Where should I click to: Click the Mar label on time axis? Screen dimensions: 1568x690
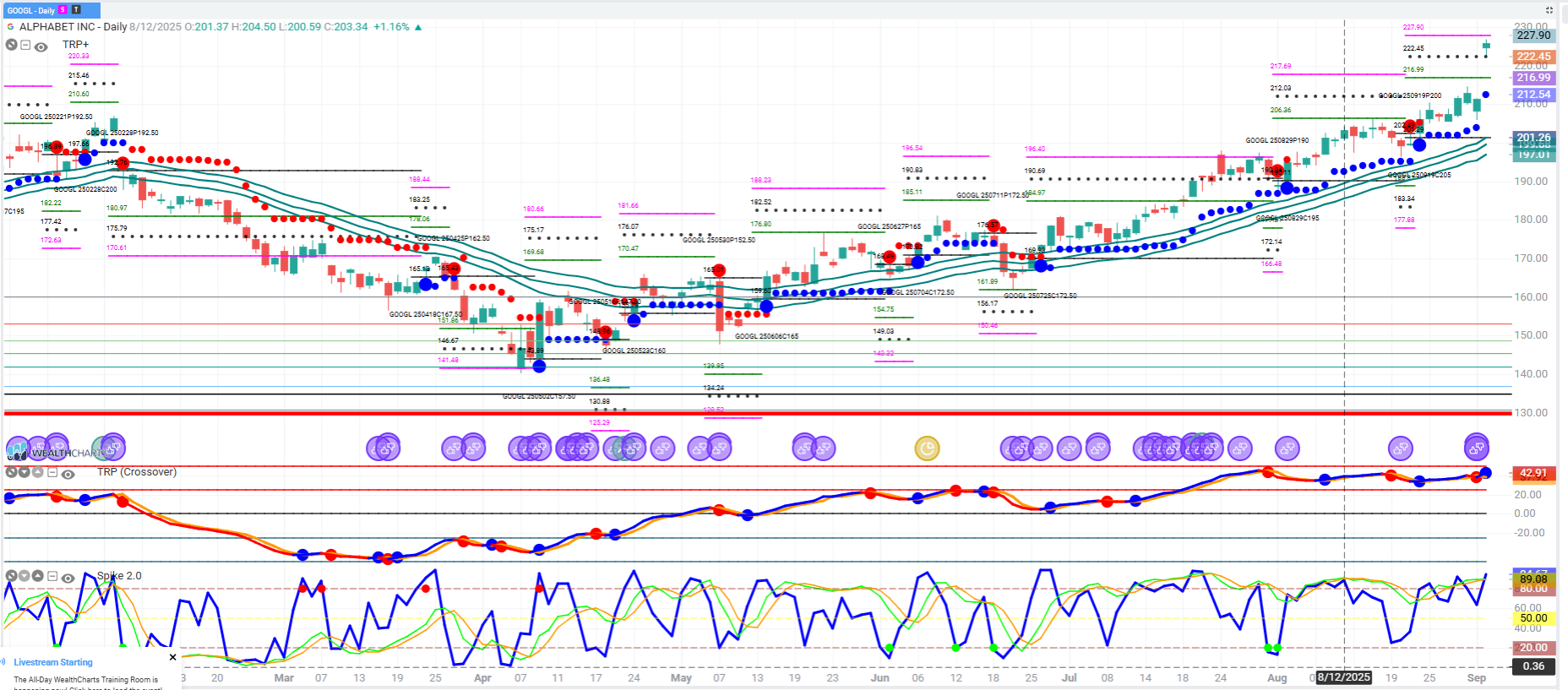284,677
